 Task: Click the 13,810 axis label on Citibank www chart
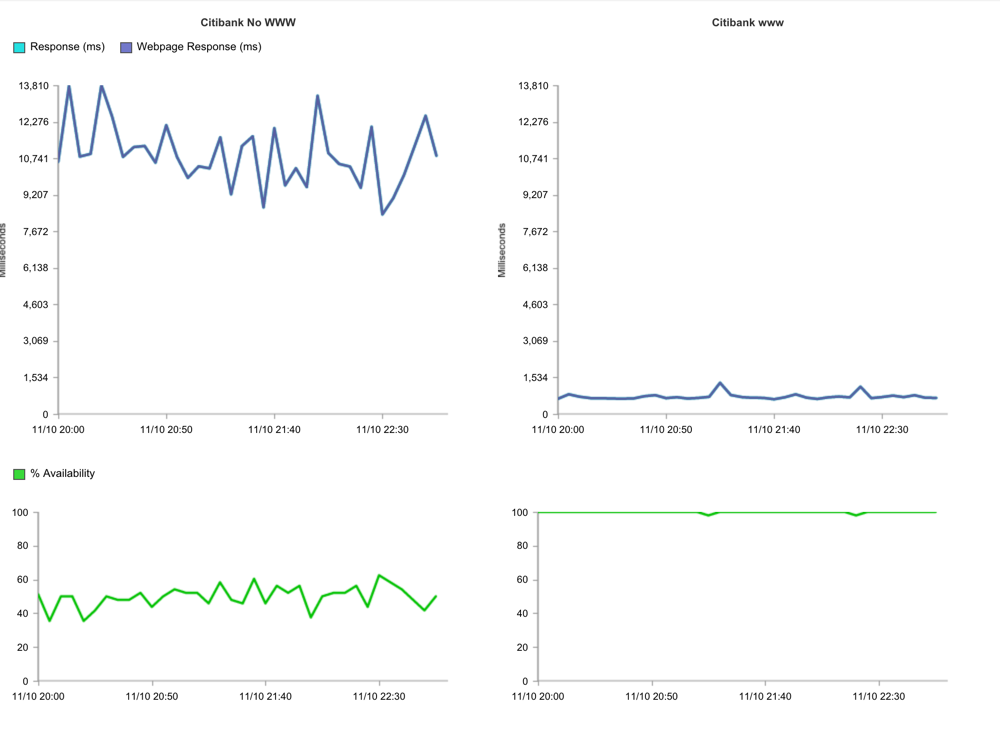[x=533, y=85]
